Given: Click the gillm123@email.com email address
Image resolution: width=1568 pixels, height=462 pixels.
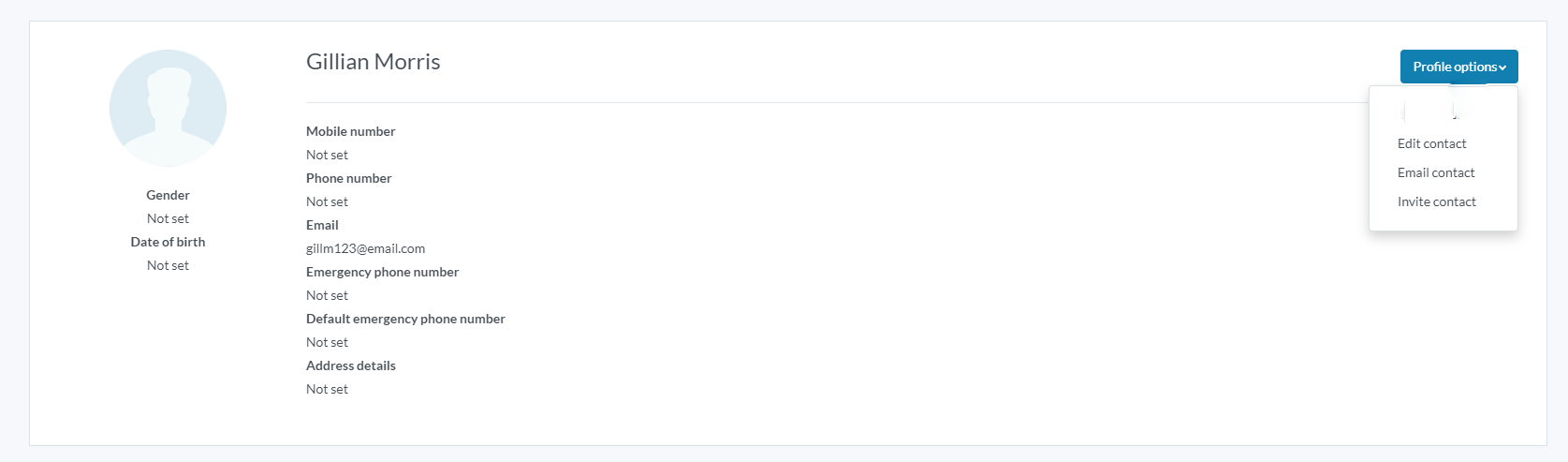Looking at the screenshot, I should pyautogui.click(x=365, y=248).
